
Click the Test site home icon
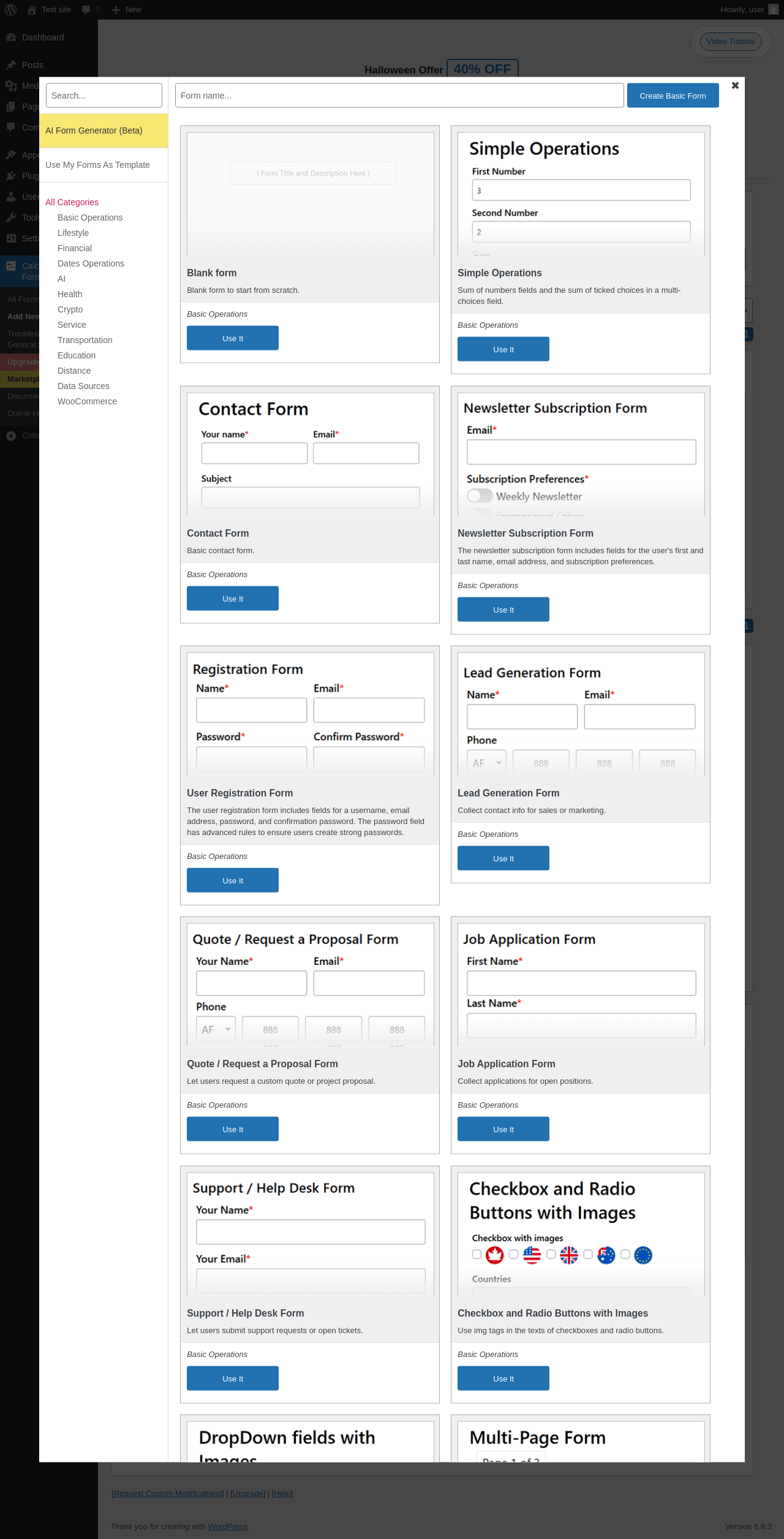[32, 10]
